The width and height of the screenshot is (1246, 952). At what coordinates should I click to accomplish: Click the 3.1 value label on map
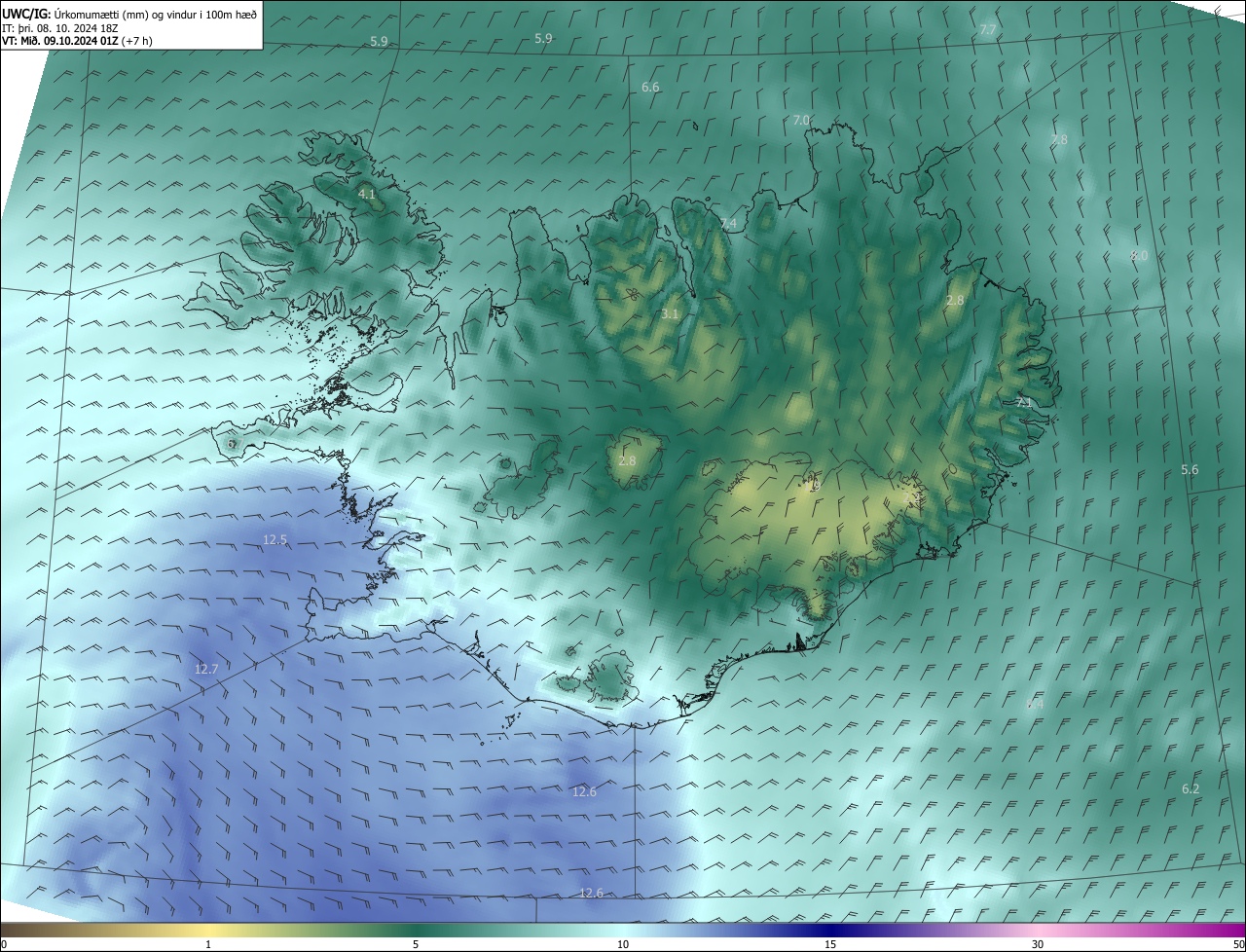(670, 314)
